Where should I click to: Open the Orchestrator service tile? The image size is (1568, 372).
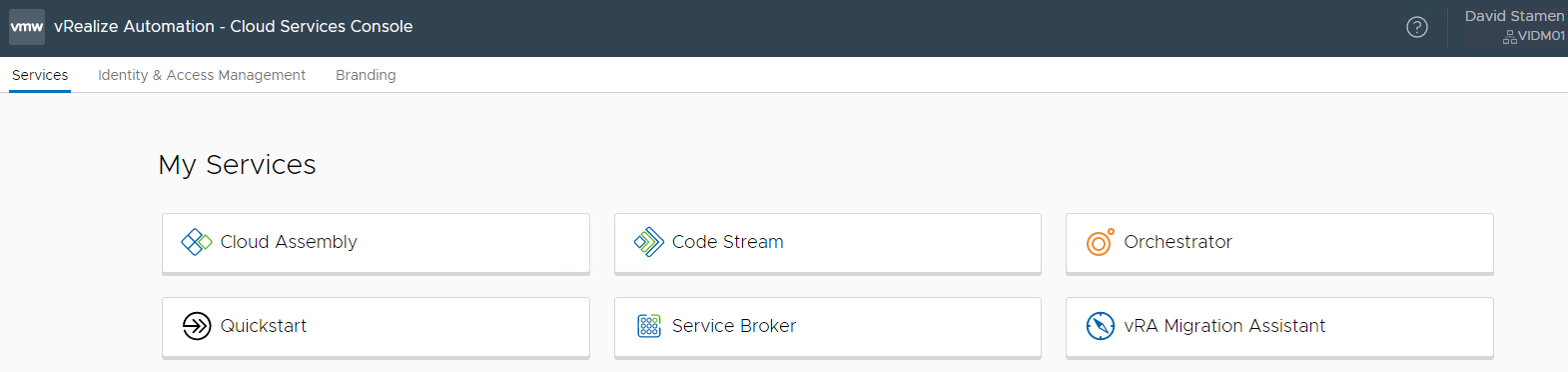[1279, 243]
